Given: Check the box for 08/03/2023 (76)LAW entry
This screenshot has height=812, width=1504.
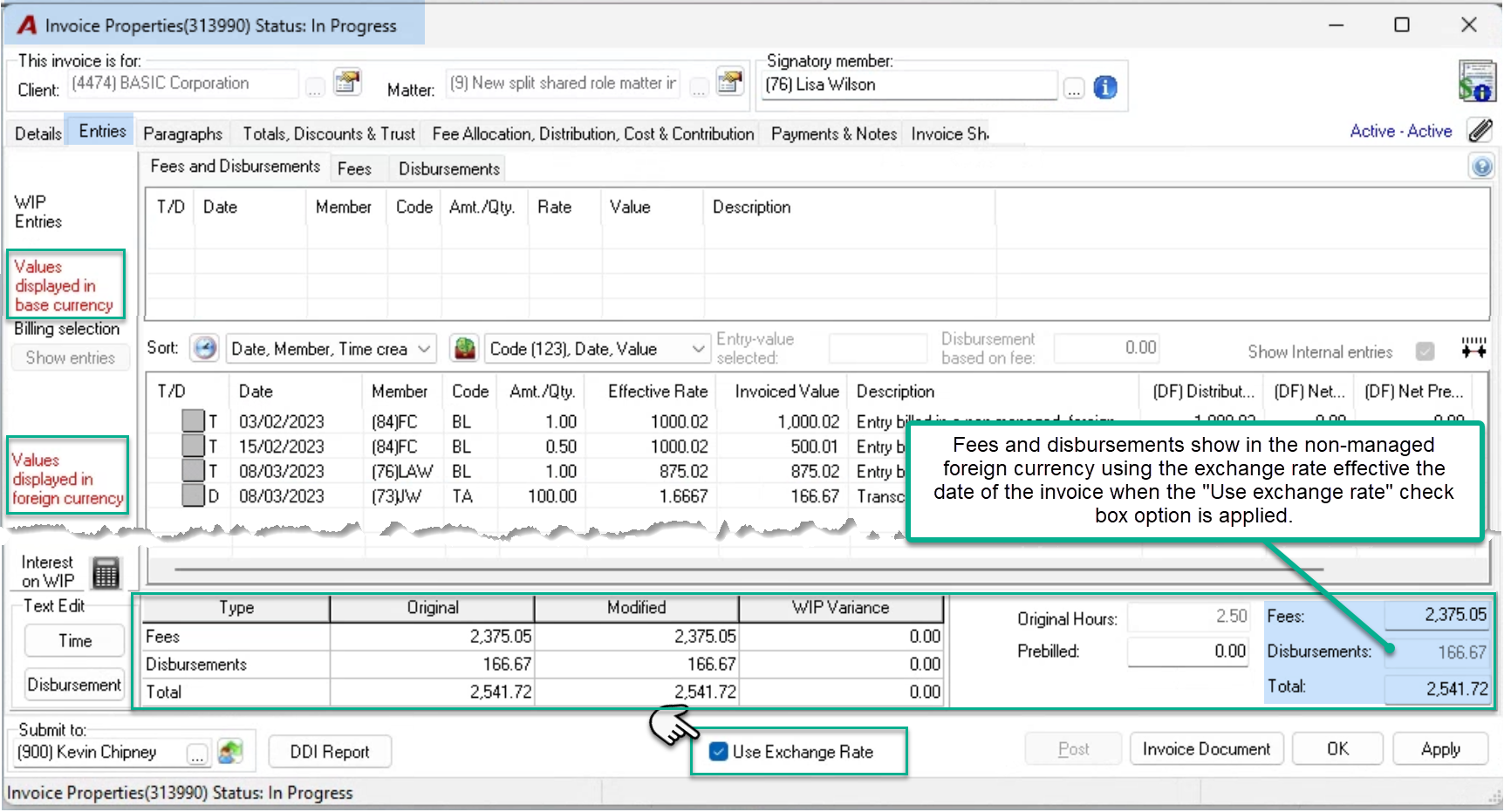Looking at the screenshot, I should [193, 470].
